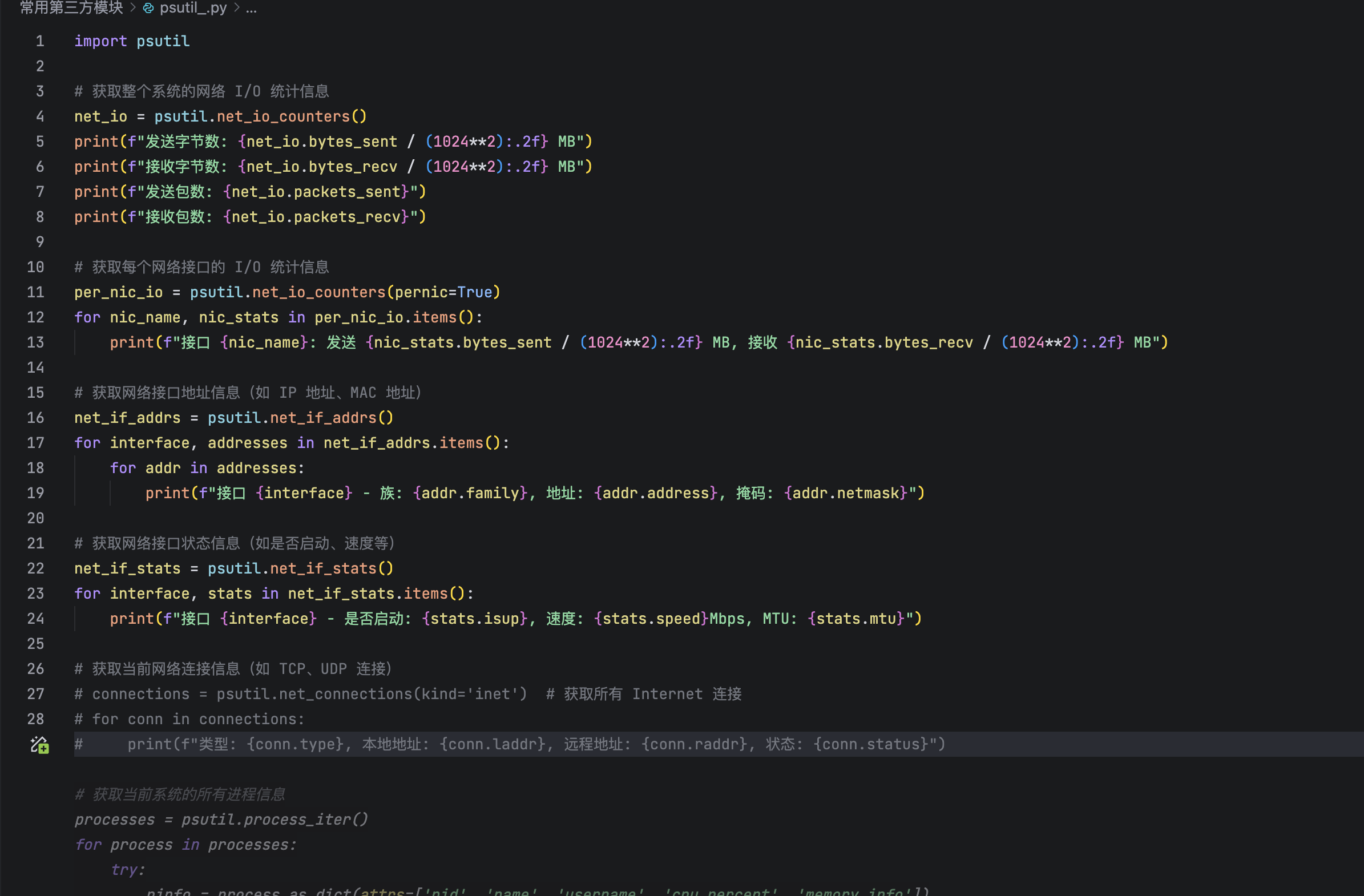Click empty line 20 in the editor
Viewport: 1364px width, 896px height.
(x=344, y=518)
